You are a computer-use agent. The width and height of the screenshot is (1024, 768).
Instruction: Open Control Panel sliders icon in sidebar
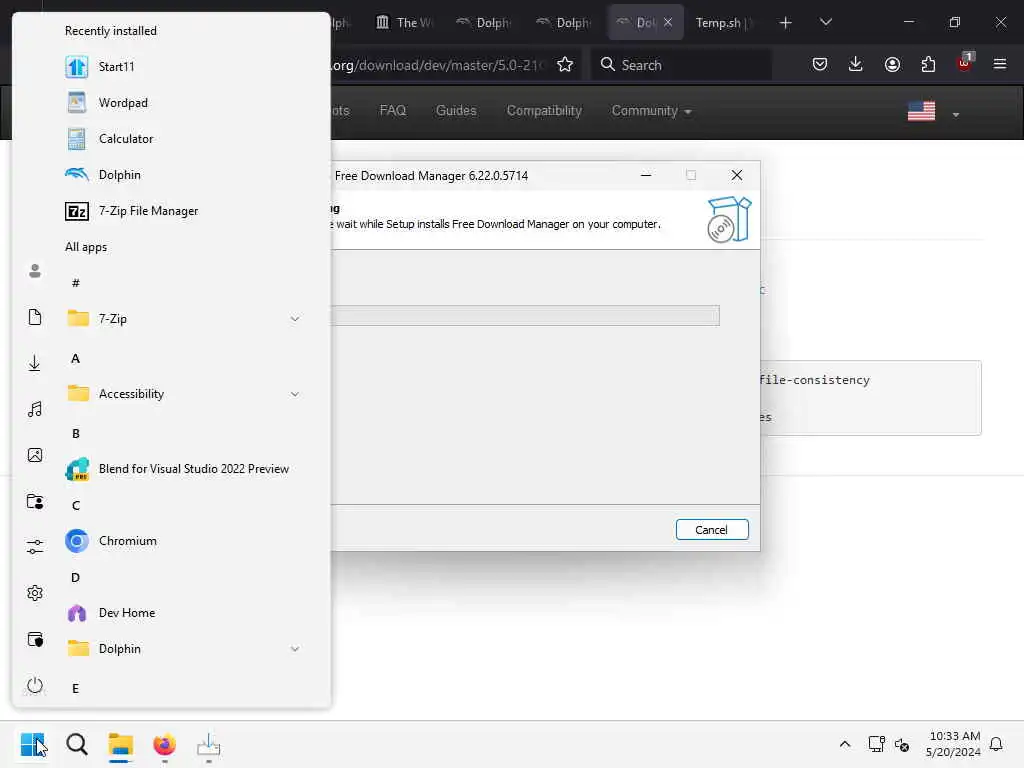point(35,547)
